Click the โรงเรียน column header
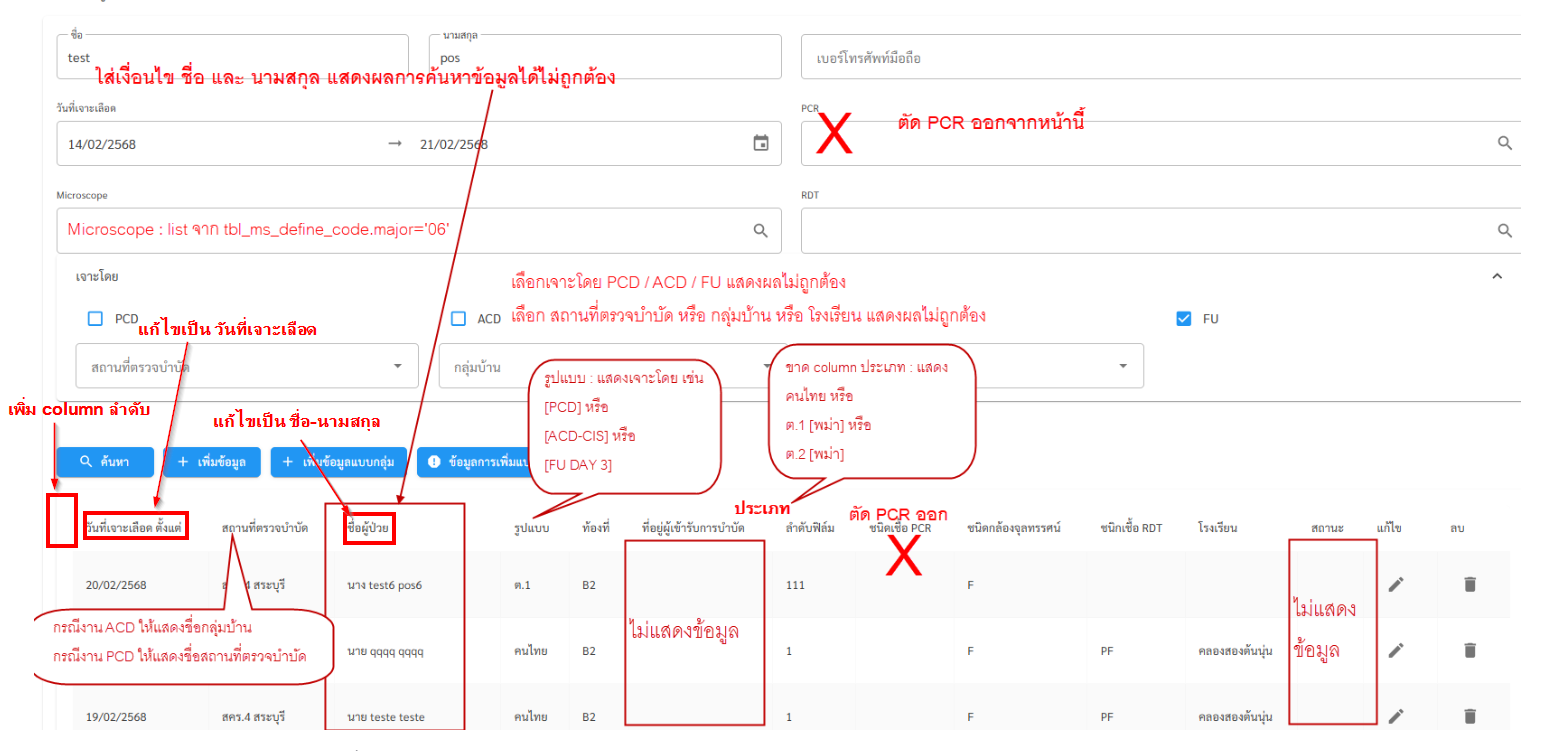 click(x=1218, y=528)
